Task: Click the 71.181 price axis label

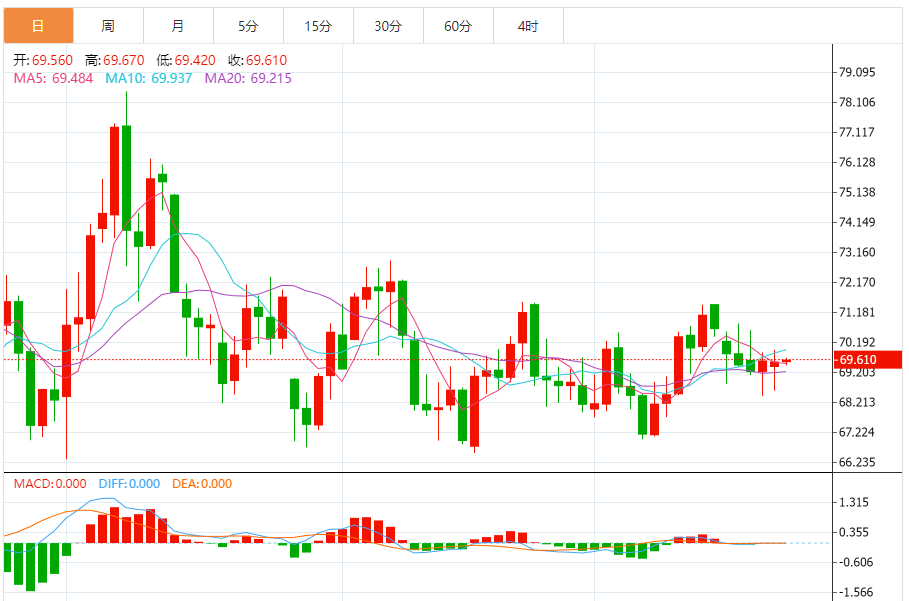Action: [x=857, y=312]
